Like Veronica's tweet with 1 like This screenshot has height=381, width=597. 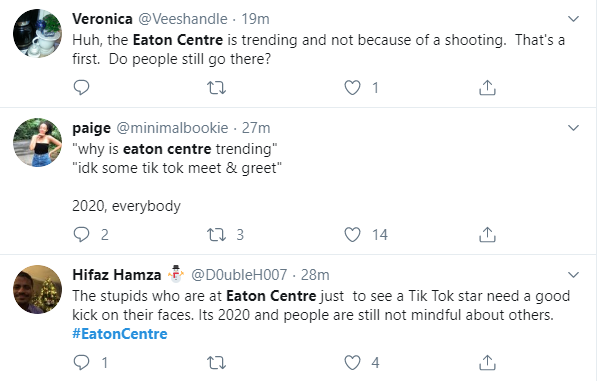[352, 88]
